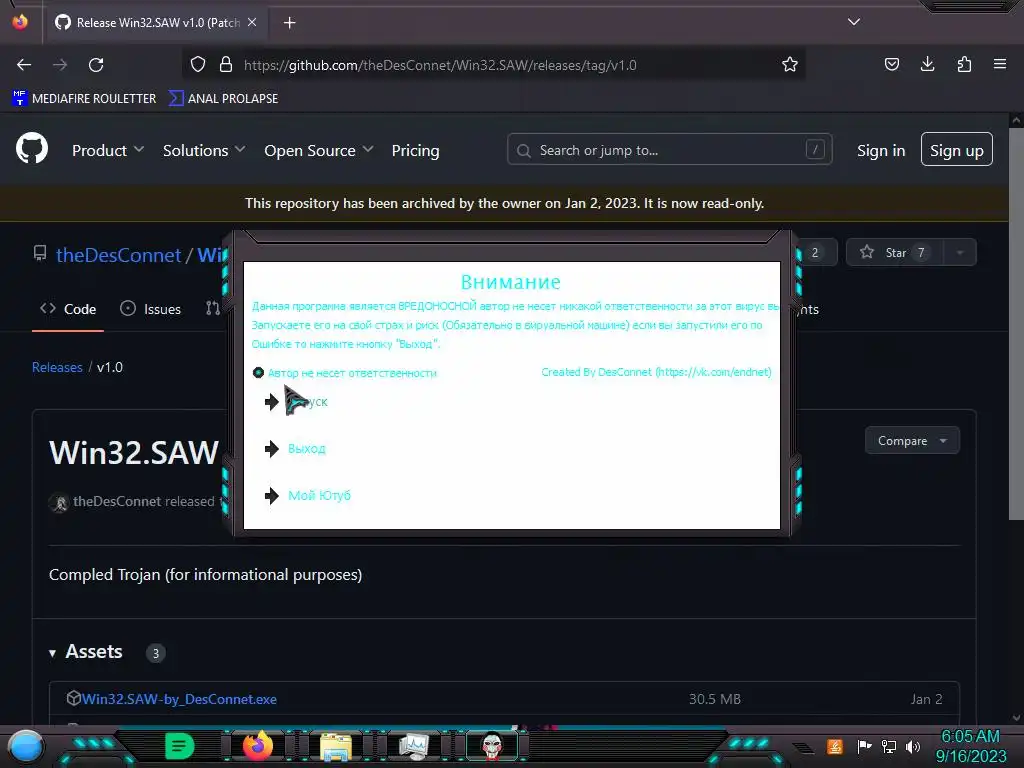Click the Java update tray icon
1024x768 pixels.
click(x=834, y=746)
